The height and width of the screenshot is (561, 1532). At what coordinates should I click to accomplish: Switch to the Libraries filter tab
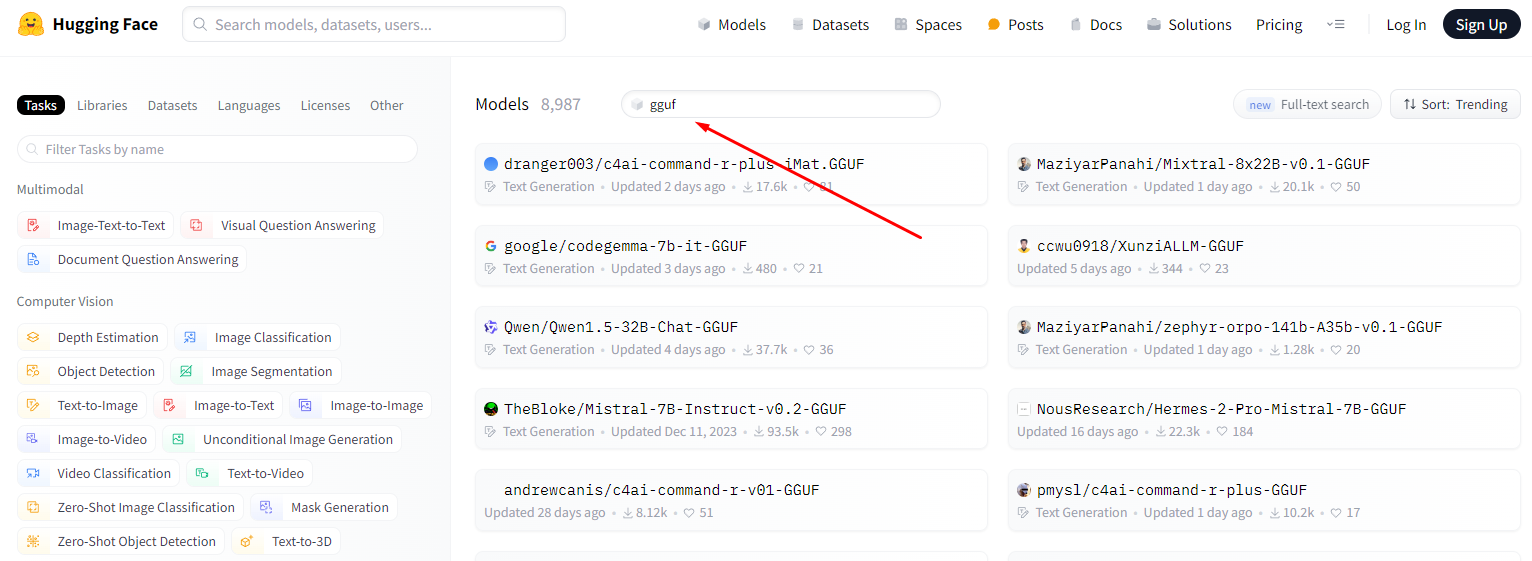[102, 105]
